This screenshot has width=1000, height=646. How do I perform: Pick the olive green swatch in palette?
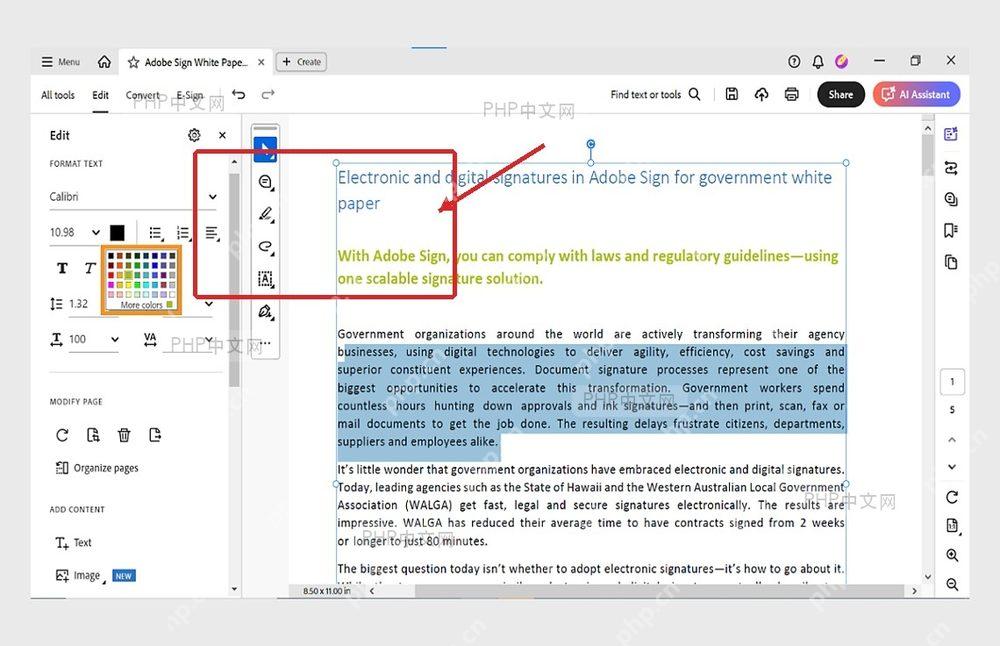pos(128,275)
